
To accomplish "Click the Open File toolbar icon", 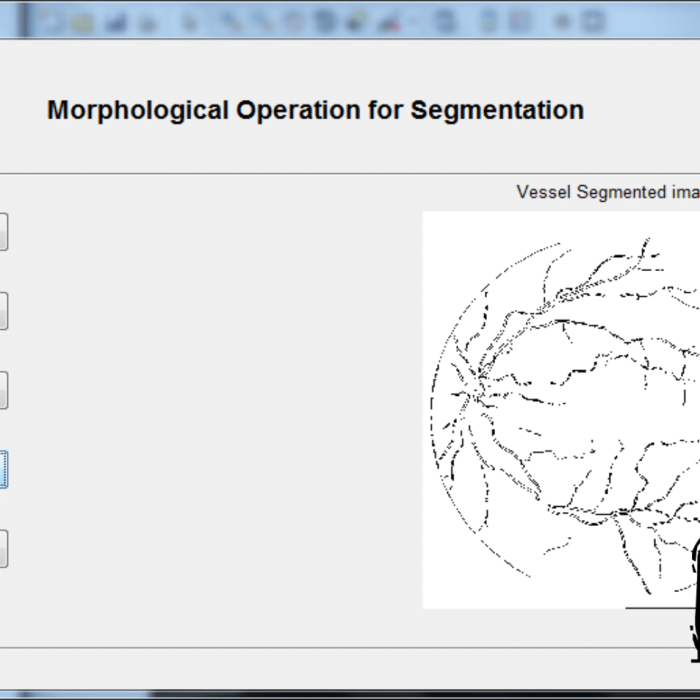I will click(84, 20).
